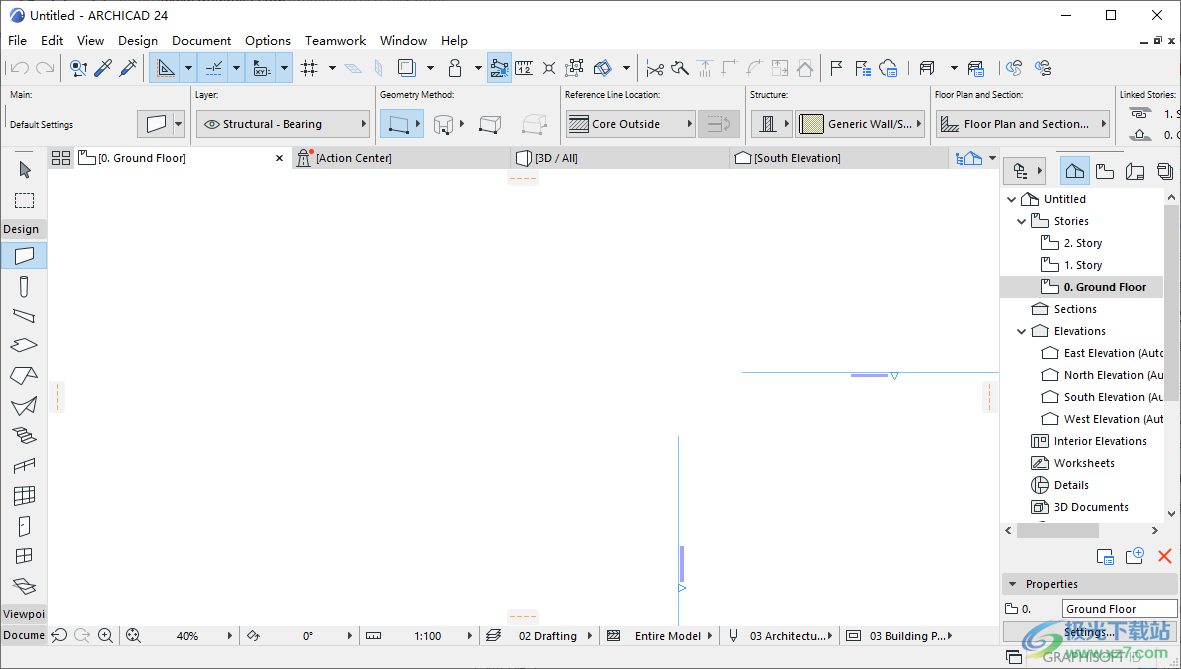Select the Worksheets item in navigator

click(1084, 463)
